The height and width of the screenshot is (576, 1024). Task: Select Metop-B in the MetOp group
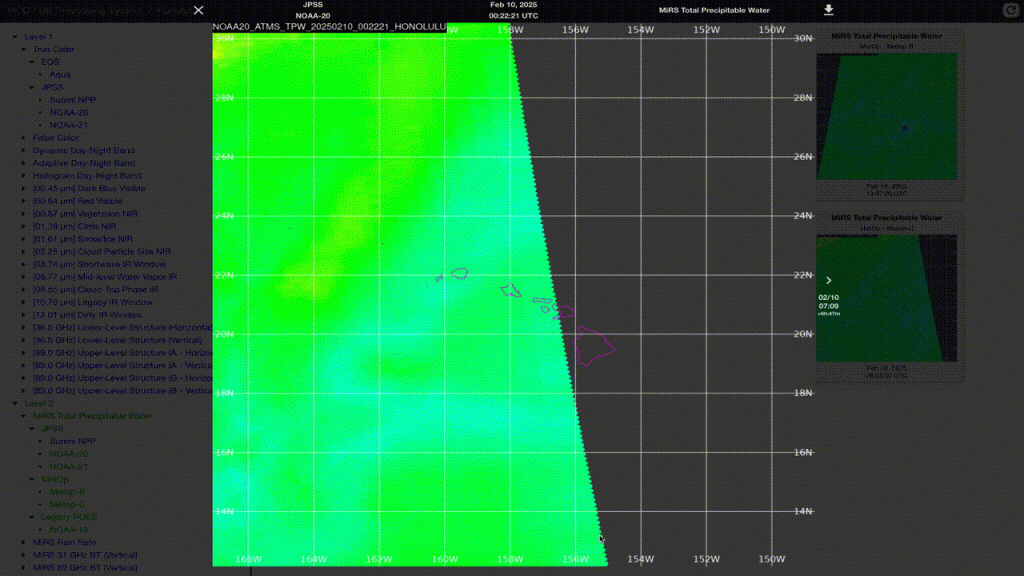(x=67, y=492)
